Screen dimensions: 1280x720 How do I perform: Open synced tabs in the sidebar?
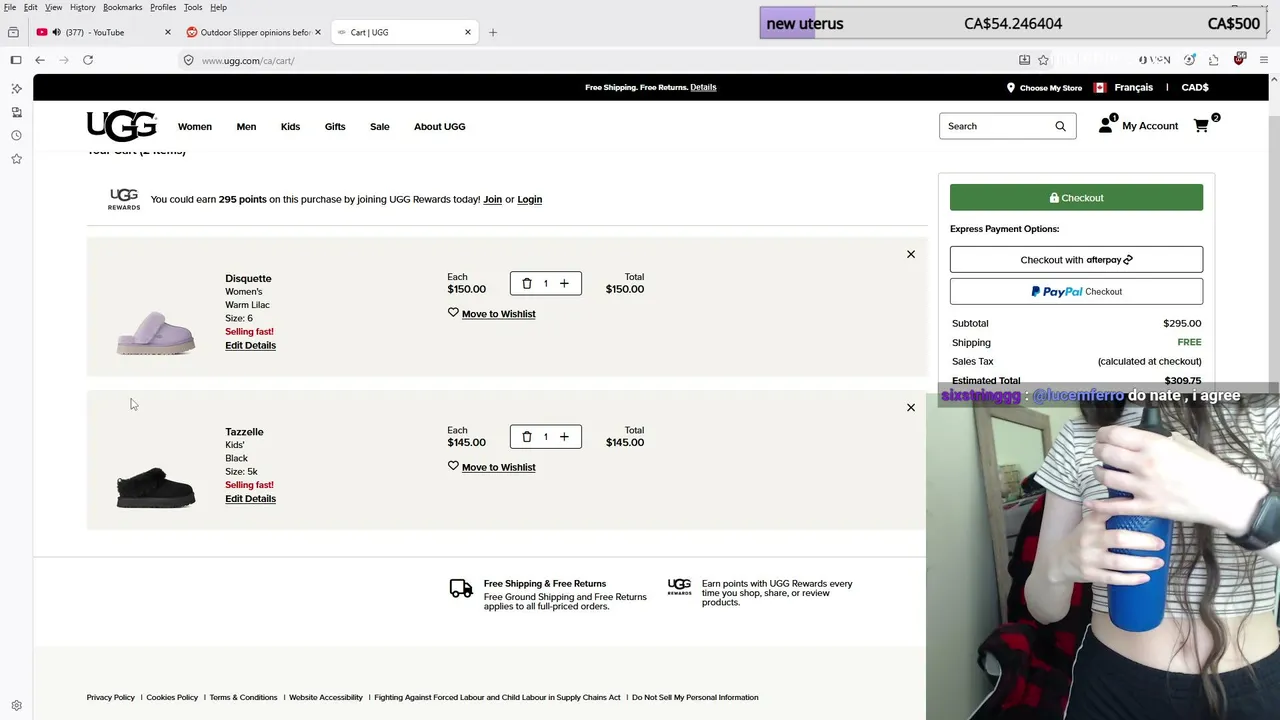pyautogui.click(x=16, y=112)
